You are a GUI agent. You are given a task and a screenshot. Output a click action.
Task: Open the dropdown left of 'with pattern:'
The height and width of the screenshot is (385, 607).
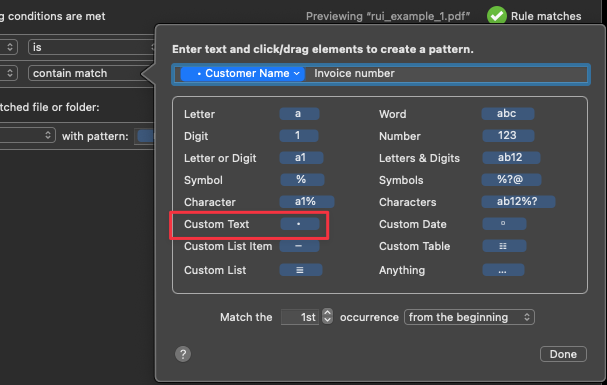pyautogui.click(x=27, y=135)
